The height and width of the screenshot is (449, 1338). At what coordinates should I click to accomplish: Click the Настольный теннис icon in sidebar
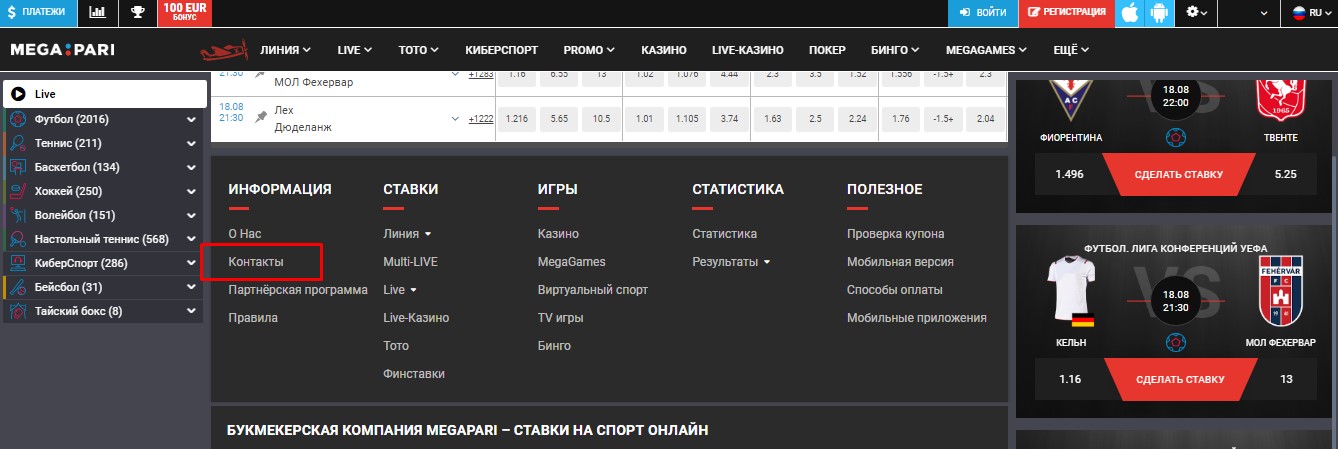click(18, 239)
